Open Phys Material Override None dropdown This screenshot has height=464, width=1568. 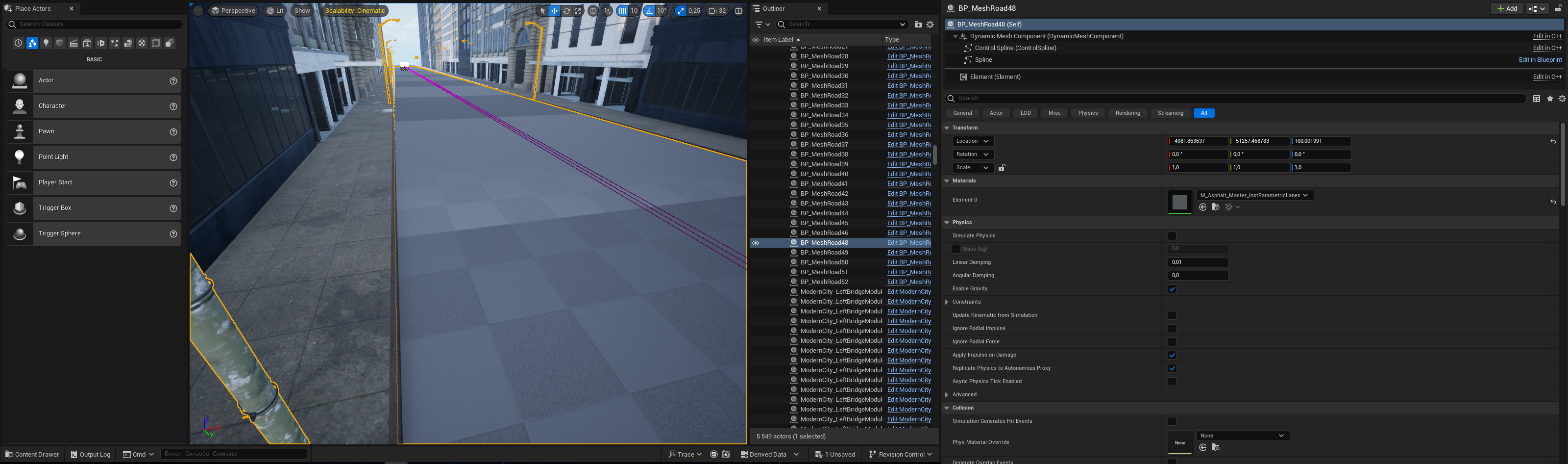(x=1243, y=436)
